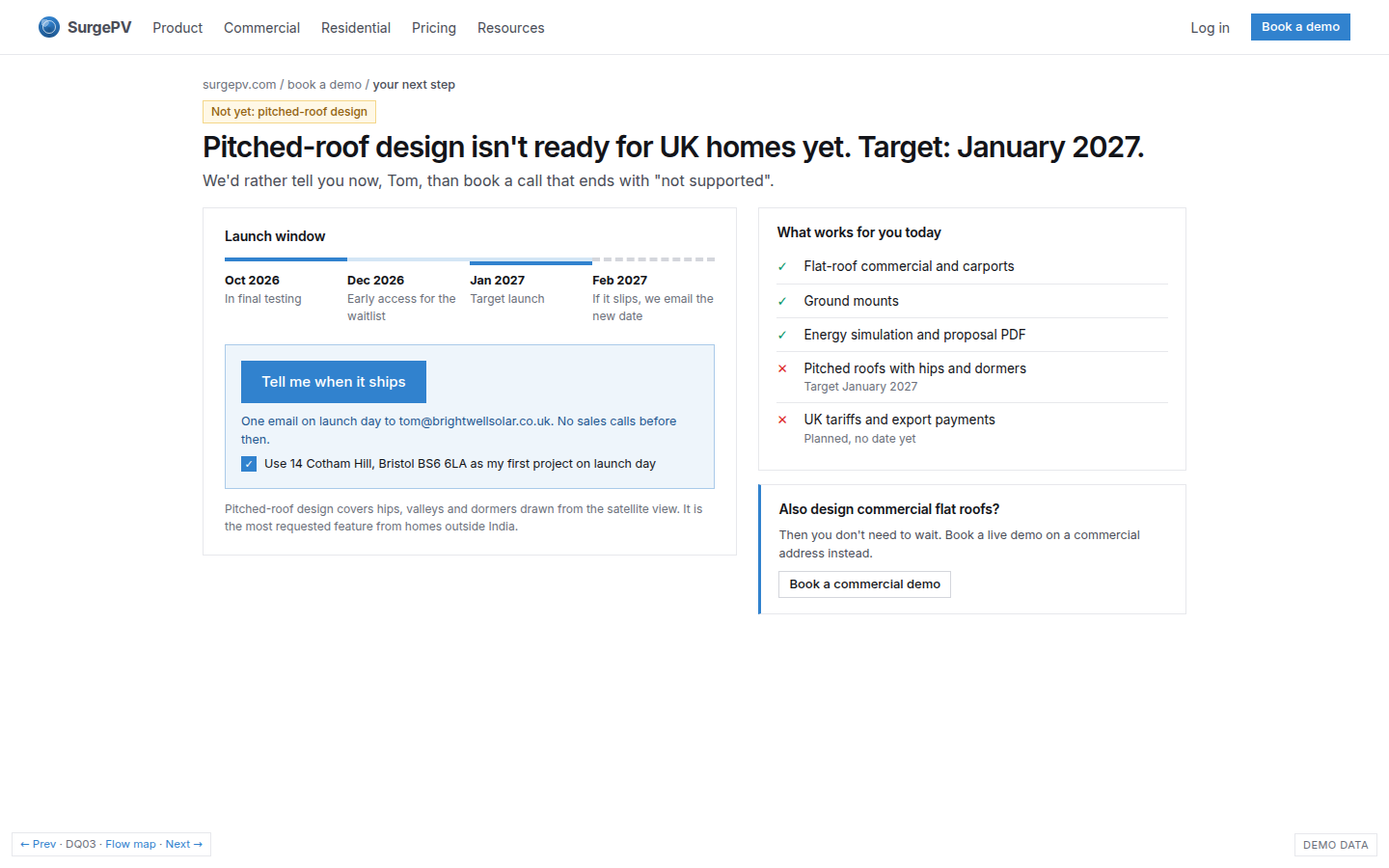Screen dimensions: 1389x868
Task: Click Tell me when it ships
Action: pyautogui.click(x=334, y=382)
